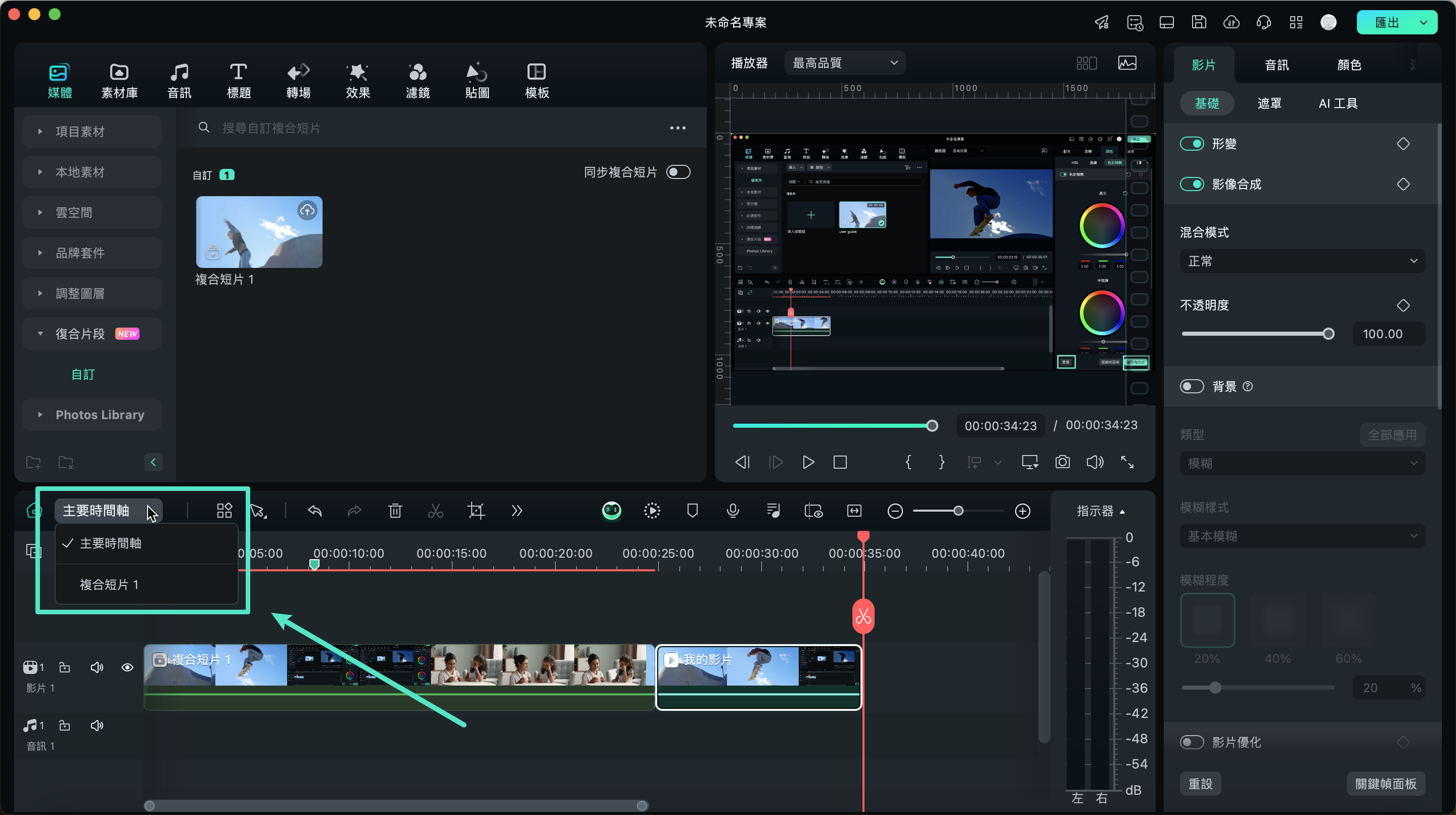Open the 標題 titles tab
This screenshot has height=815, width=1456.
click(x=239, y=81)
